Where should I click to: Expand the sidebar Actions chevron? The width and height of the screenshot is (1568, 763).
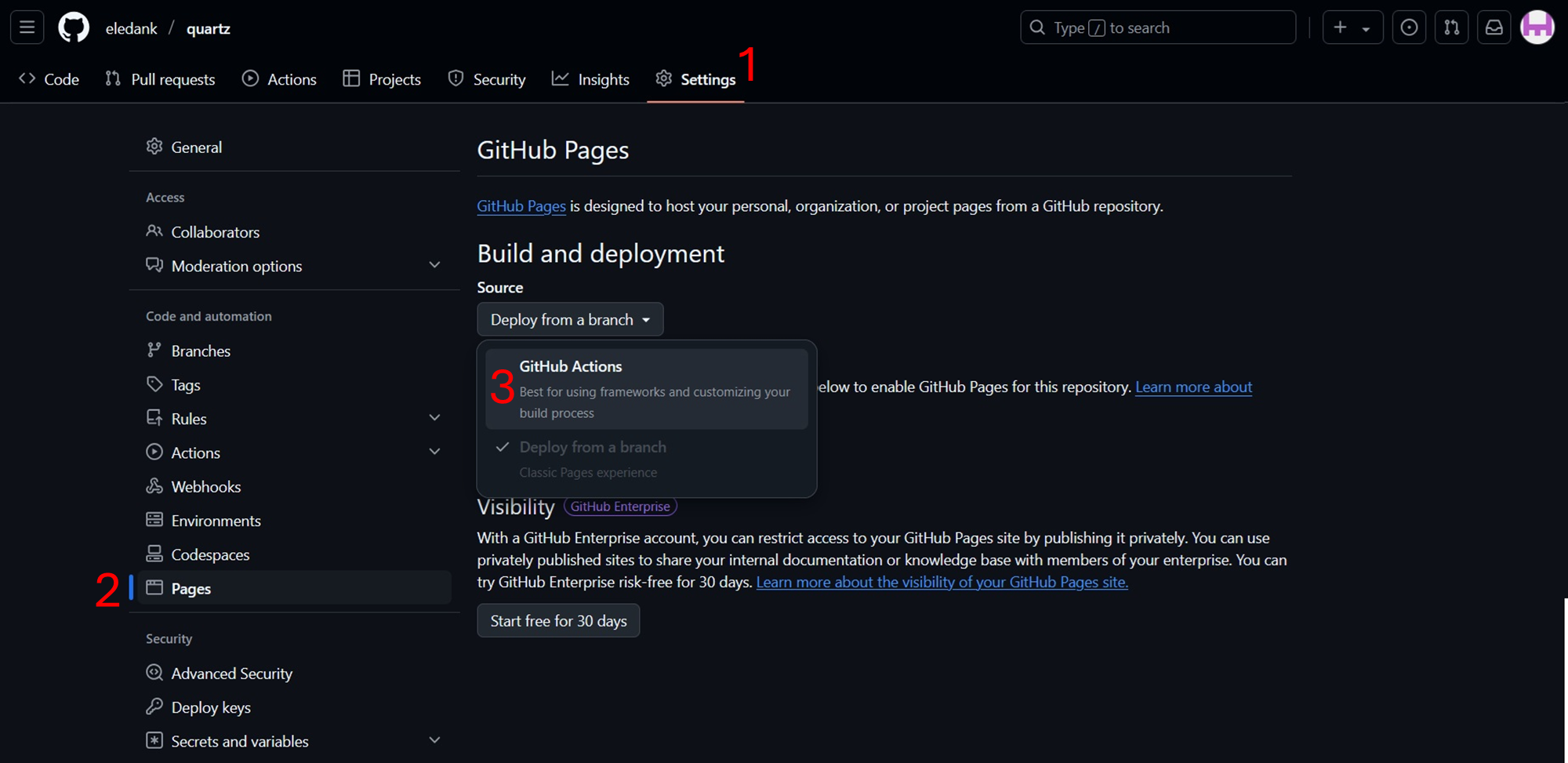click(x=434, y=452)
